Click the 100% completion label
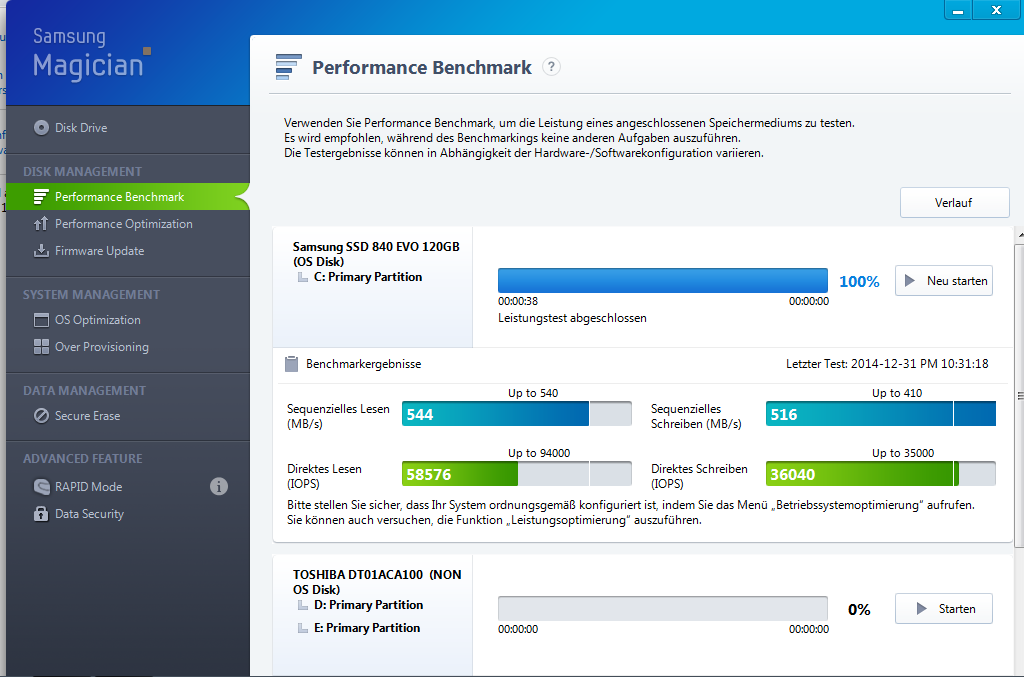Screen dimensions: 1024x677 pyautogui.click(x=859, y=281)
